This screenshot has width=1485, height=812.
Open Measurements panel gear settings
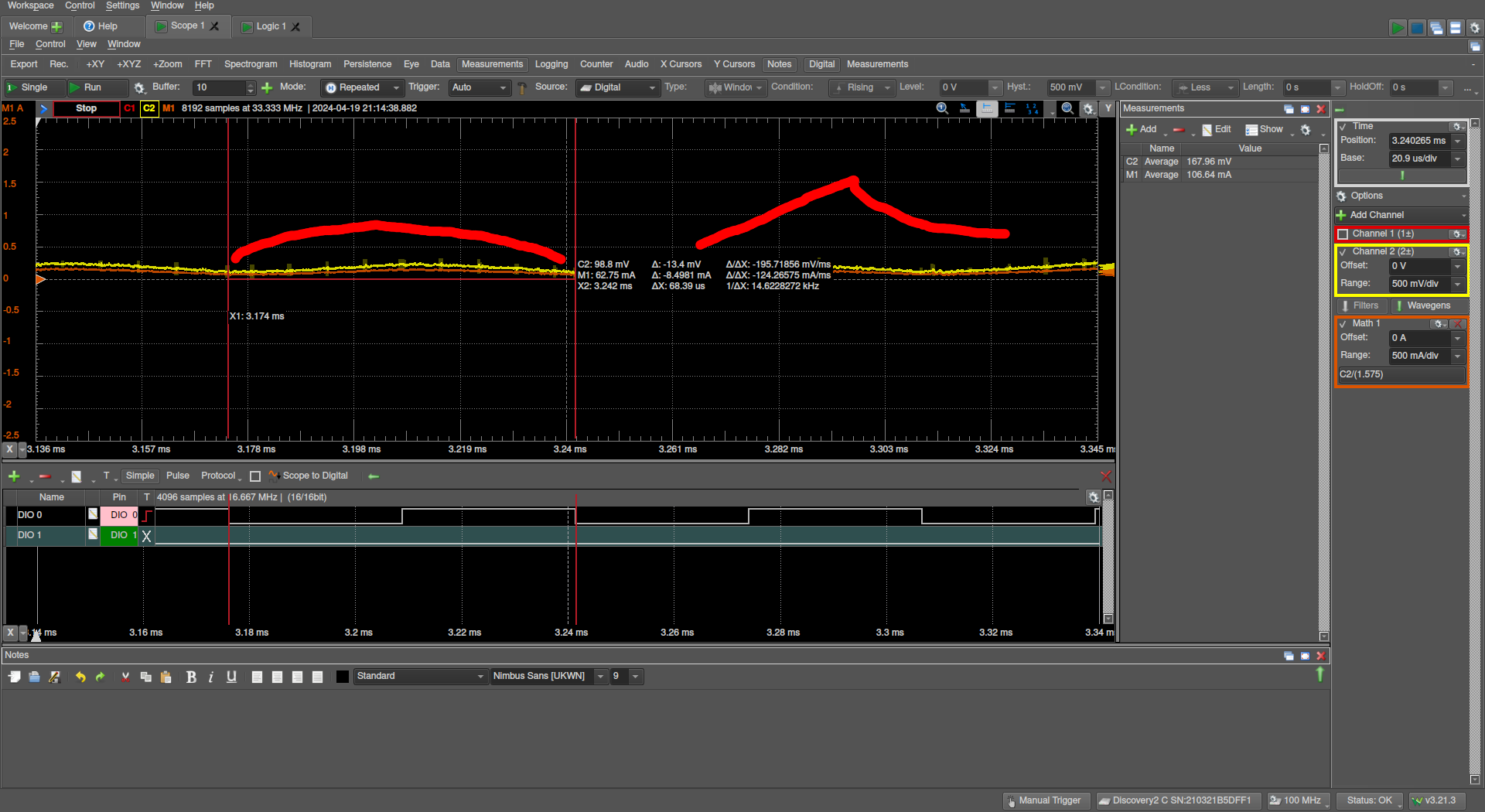point(1306,129)
